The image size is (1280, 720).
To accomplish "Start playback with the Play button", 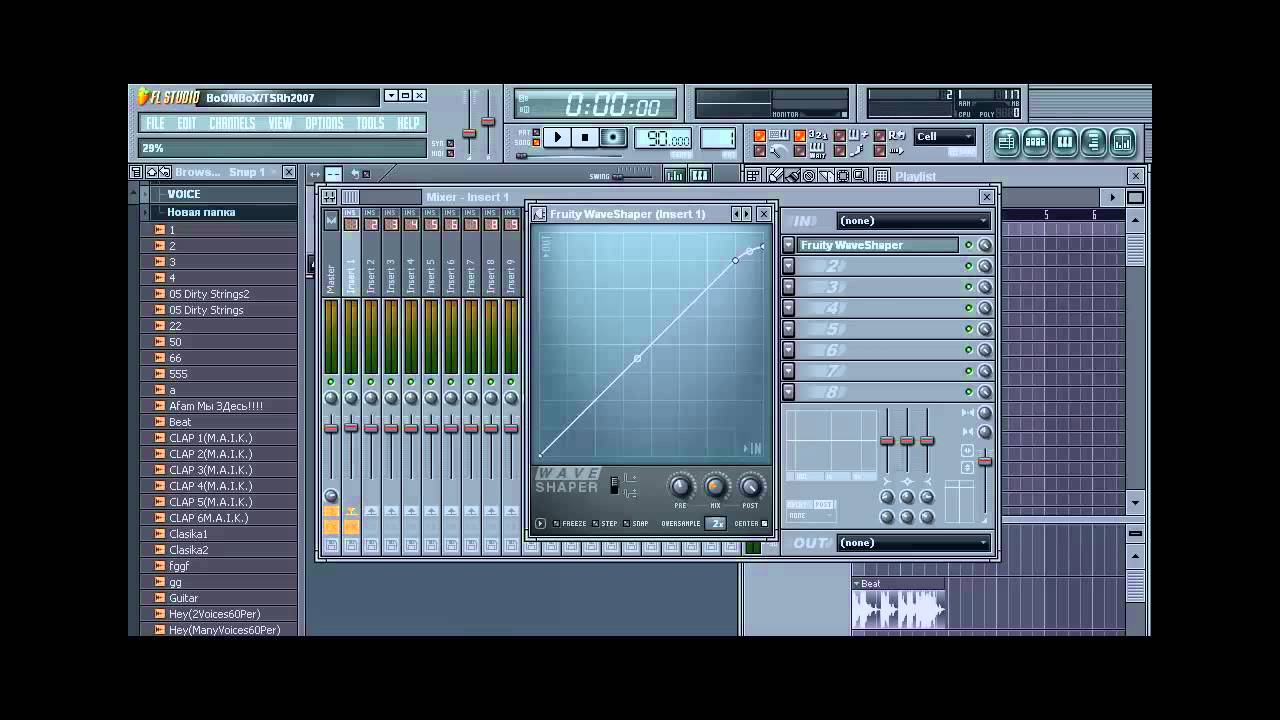I will (558, 138).
